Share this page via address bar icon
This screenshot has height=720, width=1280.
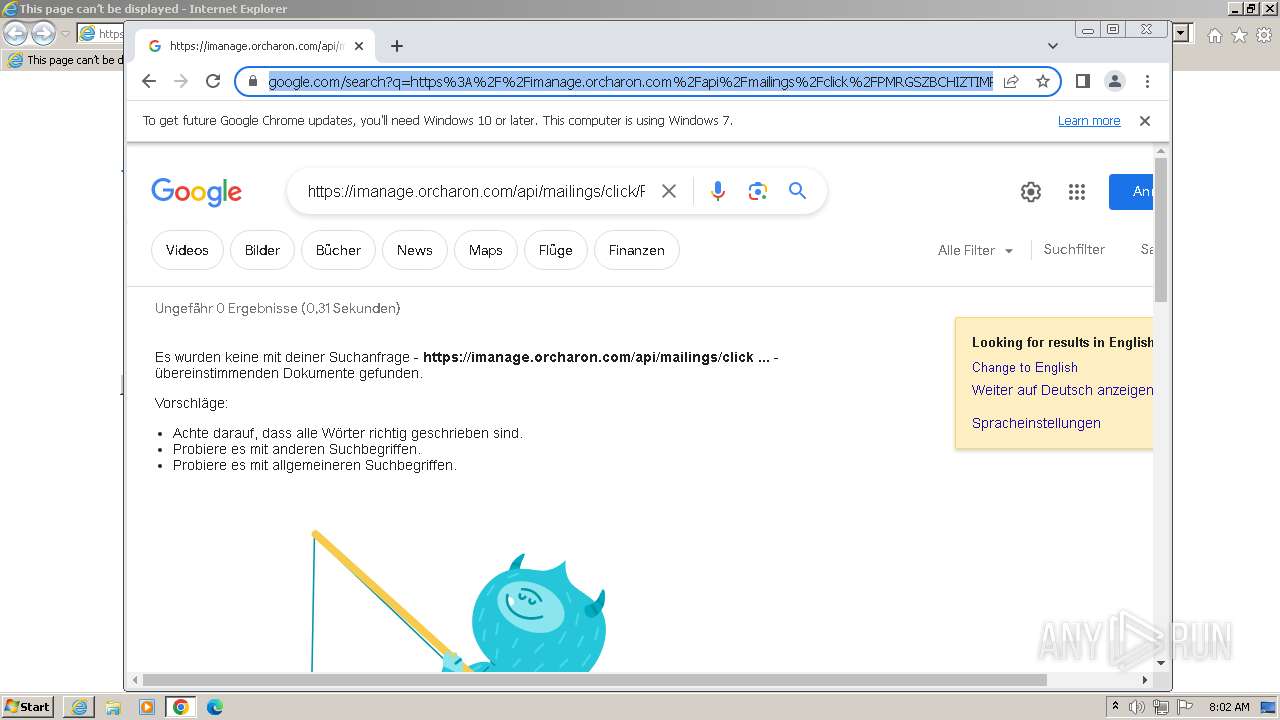[1011, 81]
